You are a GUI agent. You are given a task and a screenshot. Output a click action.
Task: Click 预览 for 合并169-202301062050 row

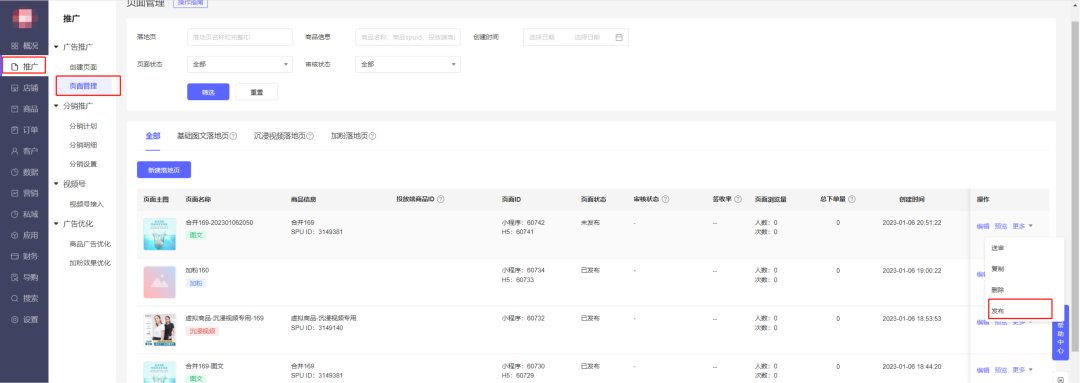1001,226
